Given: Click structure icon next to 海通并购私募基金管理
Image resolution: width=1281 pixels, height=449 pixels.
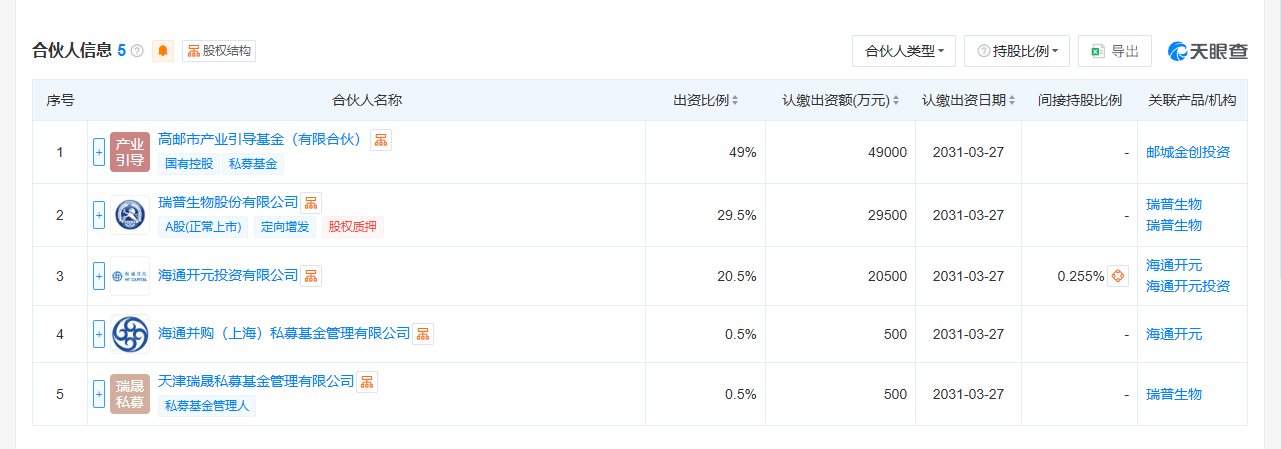Looking at the screenshot, I should 423,334.
